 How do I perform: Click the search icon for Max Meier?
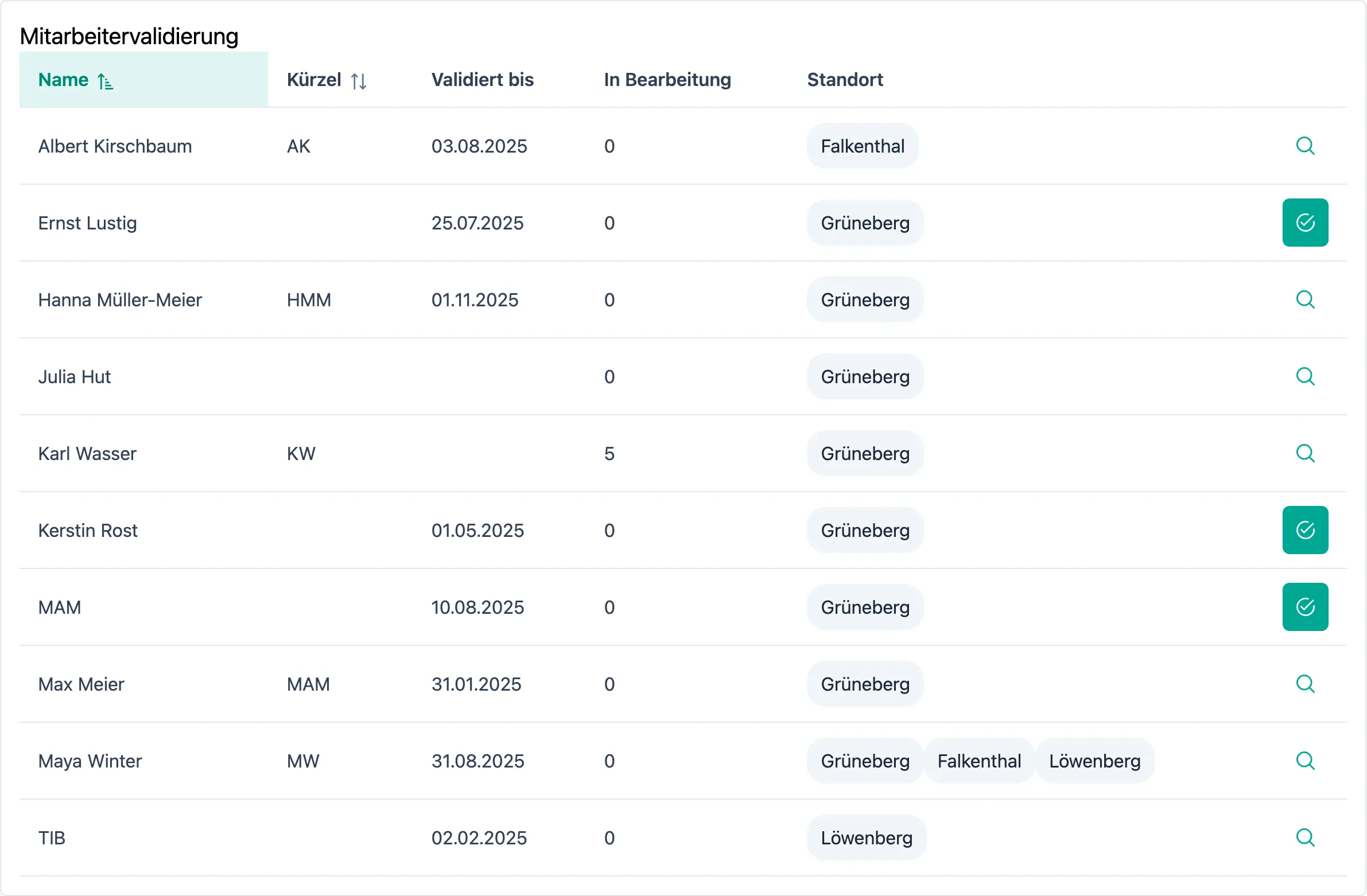[x=1305, y=684]
